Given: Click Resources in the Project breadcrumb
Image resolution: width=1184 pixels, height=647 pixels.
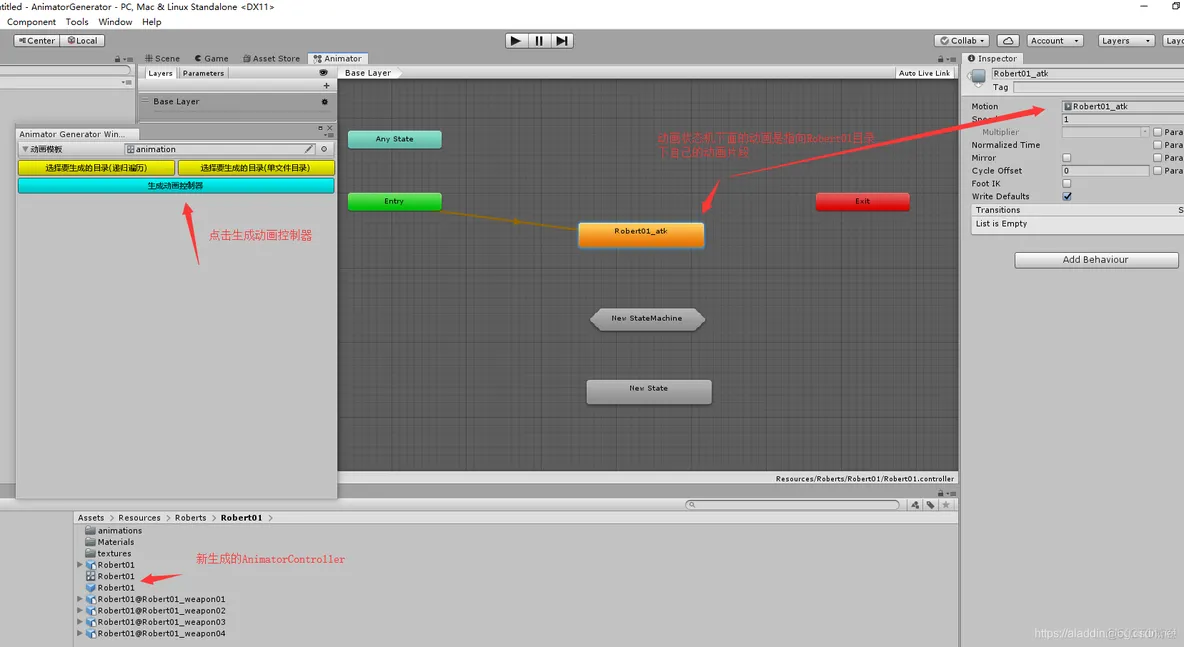Looking at the screenshot, I should (140, 518).
